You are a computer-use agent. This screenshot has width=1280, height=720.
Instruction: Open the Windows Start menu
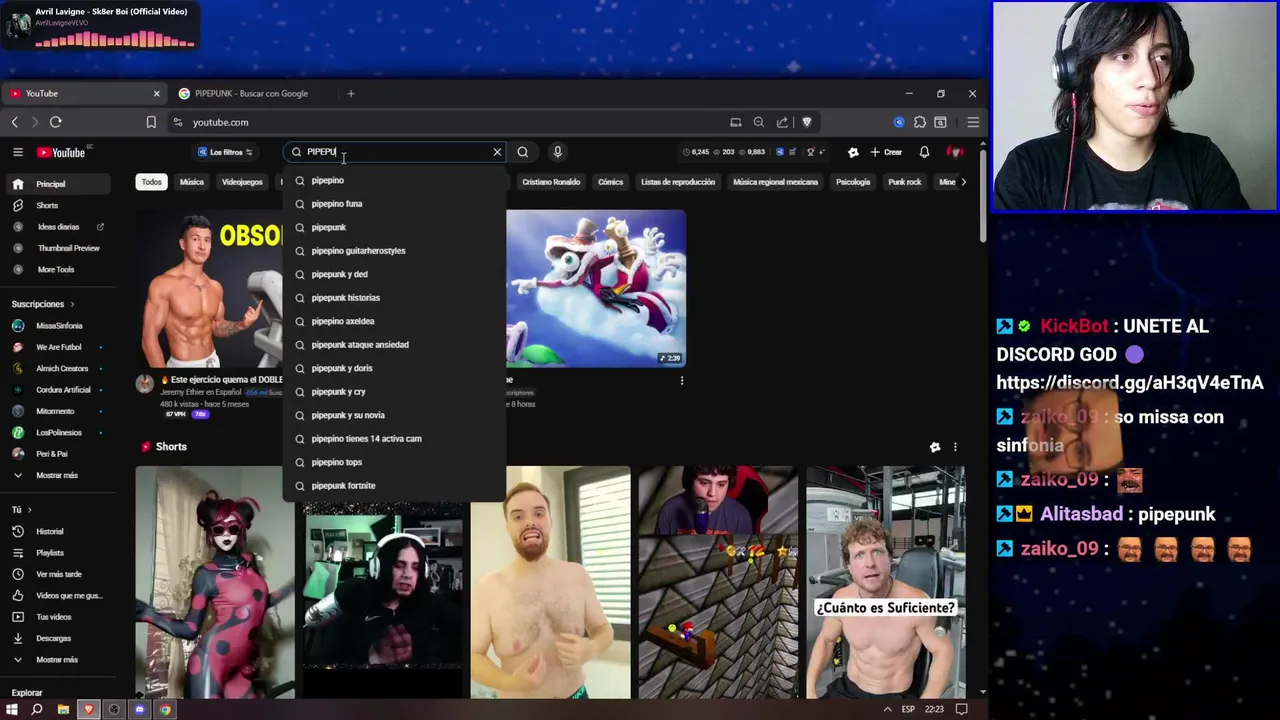coord(12,709)
